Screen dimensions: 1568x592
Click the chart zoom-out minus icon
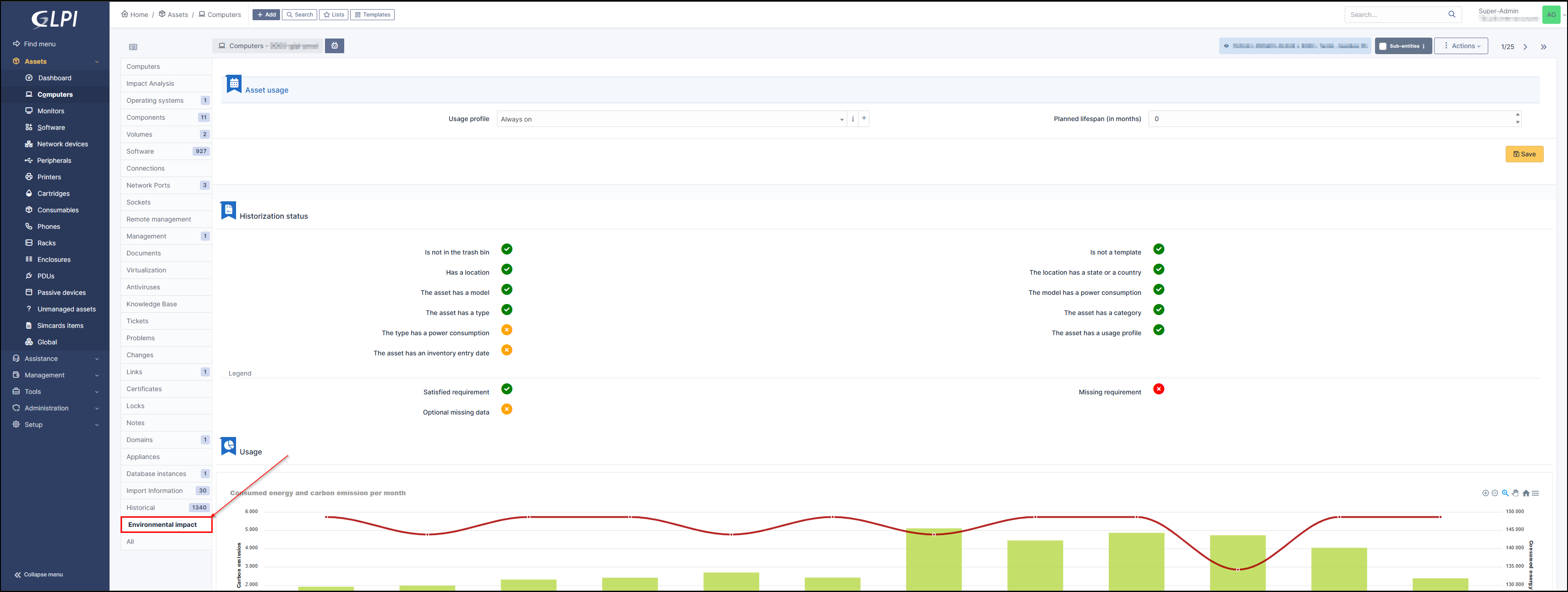click(1495, 493)
